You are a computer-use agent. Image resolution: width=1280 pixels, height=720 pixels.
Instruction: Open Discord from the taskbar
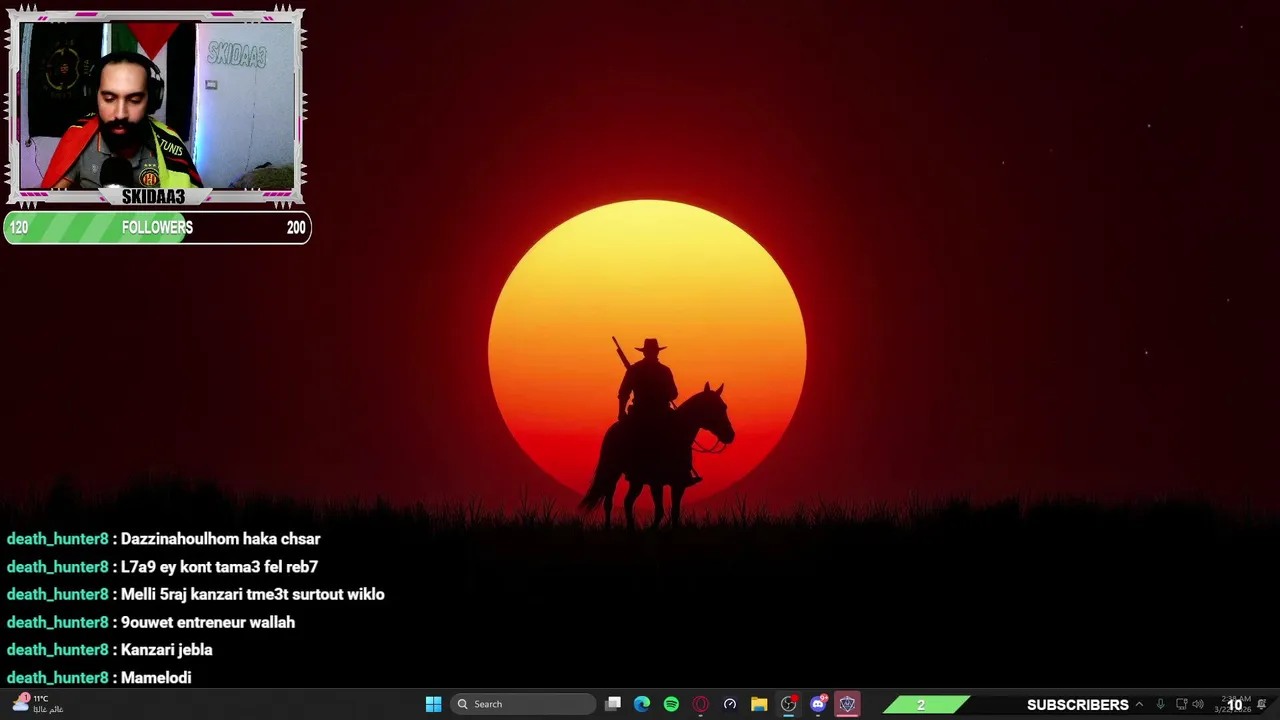click(818, 704)
